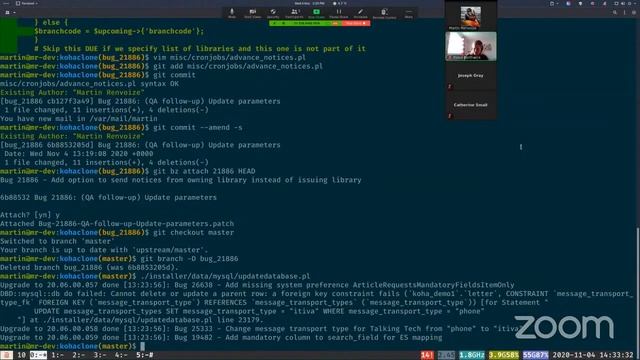Click Catherine Small's muted microphone icon

450,116
